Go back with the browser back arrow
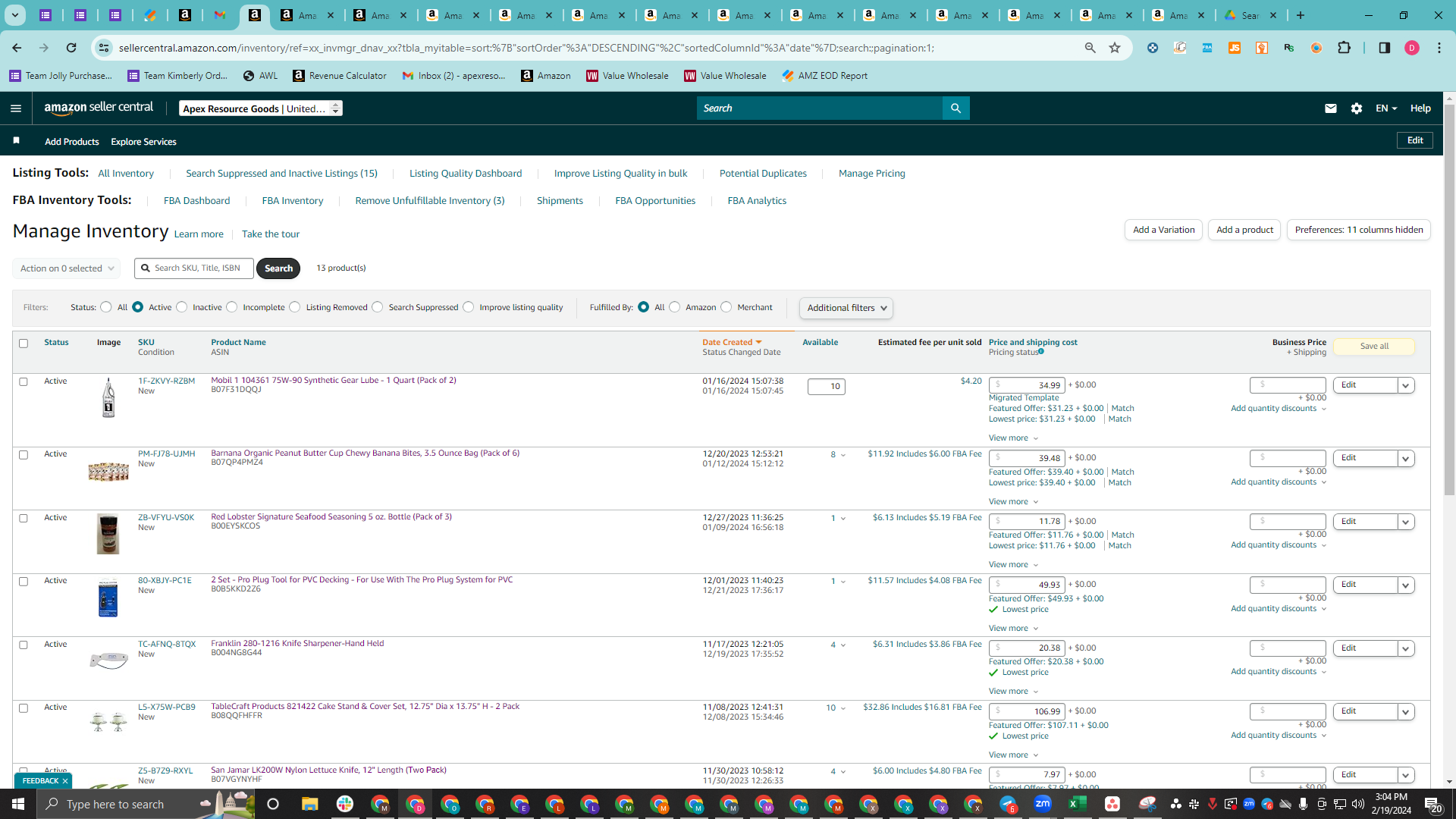The height and width of the screenshot is (819, 1456). pos(17,48)
